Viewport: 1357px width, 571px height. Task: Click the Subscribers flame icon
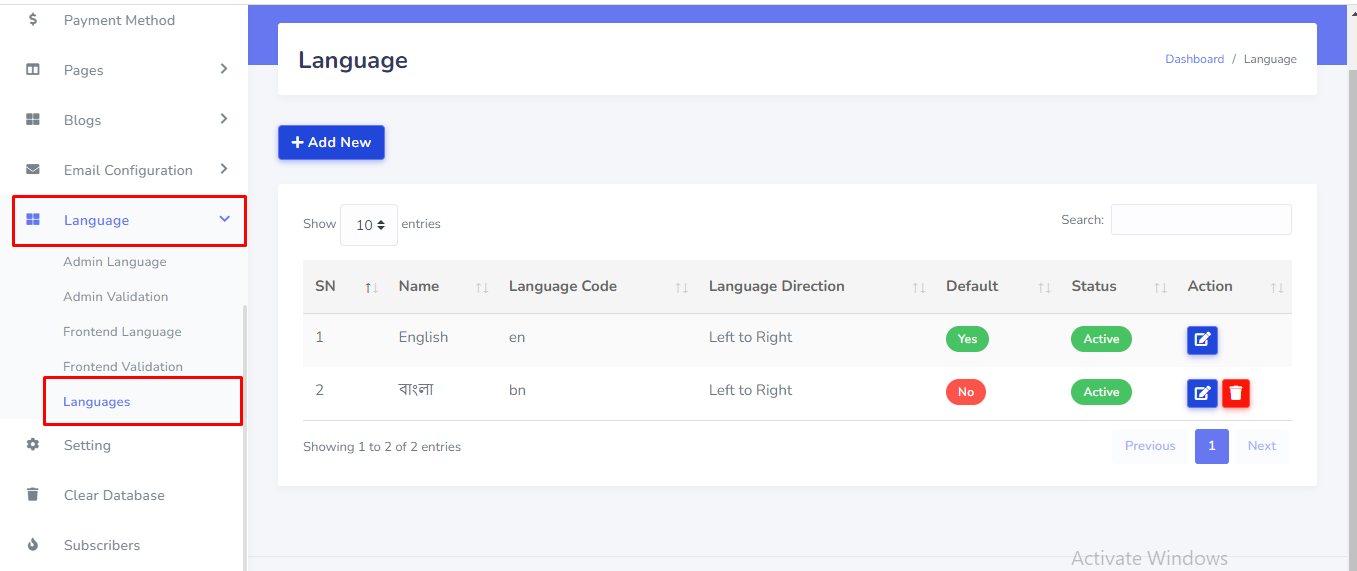click(33, 545)
